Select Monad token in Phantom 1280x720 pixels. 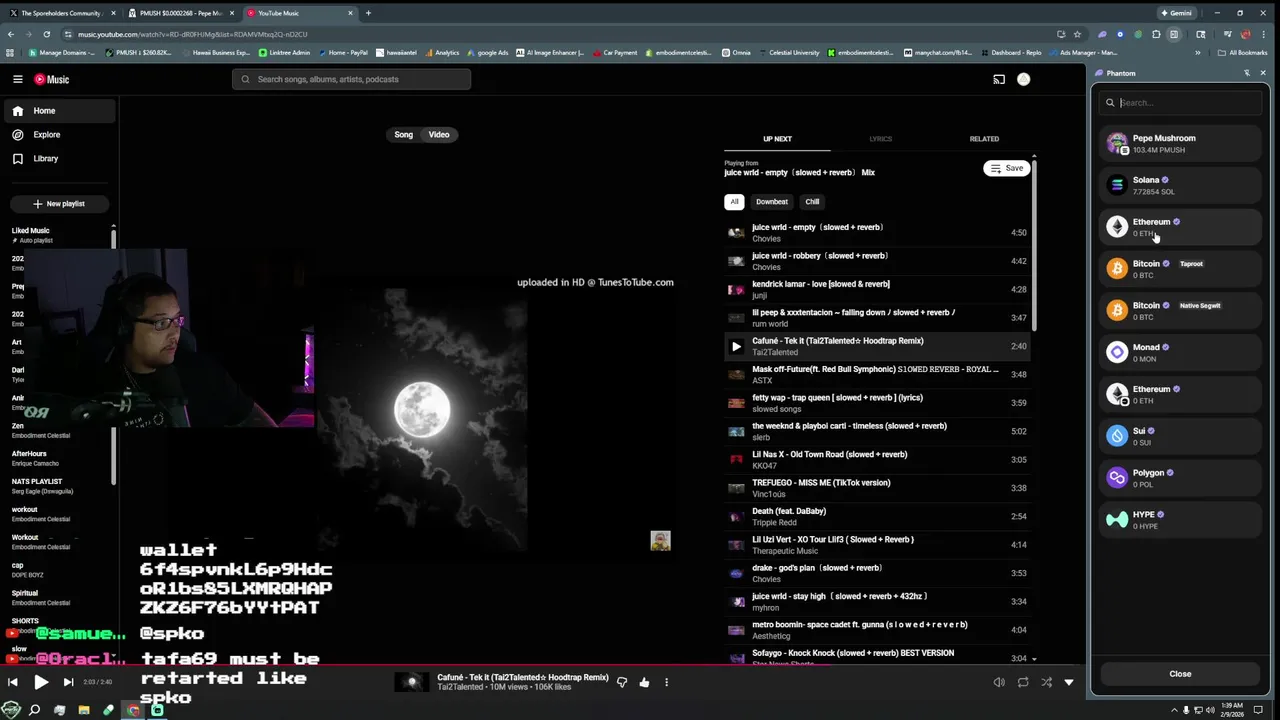[x=1180, y=353]
